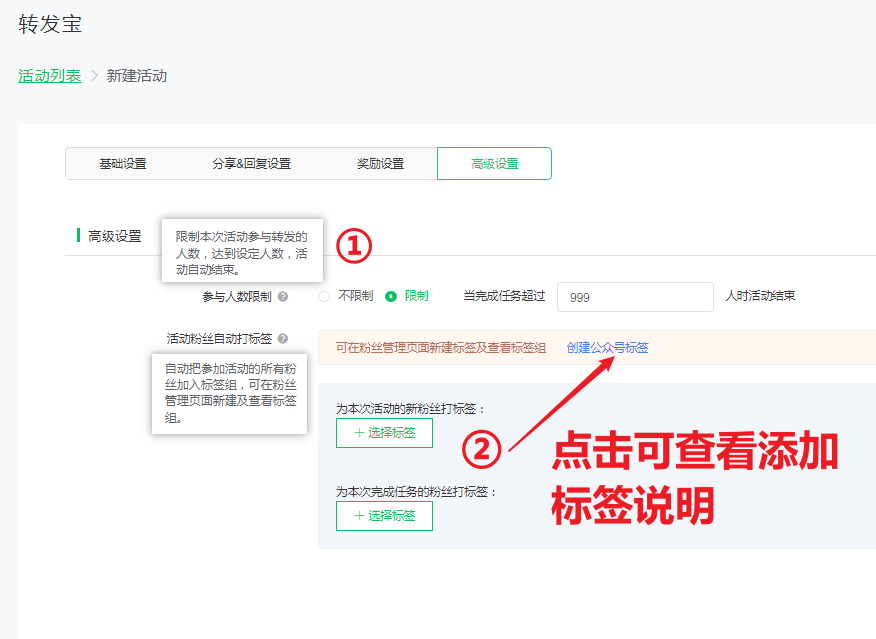Click 选择标签 button for new fans
The height and width of the screenshot is (639, 876).
[384, 433]
